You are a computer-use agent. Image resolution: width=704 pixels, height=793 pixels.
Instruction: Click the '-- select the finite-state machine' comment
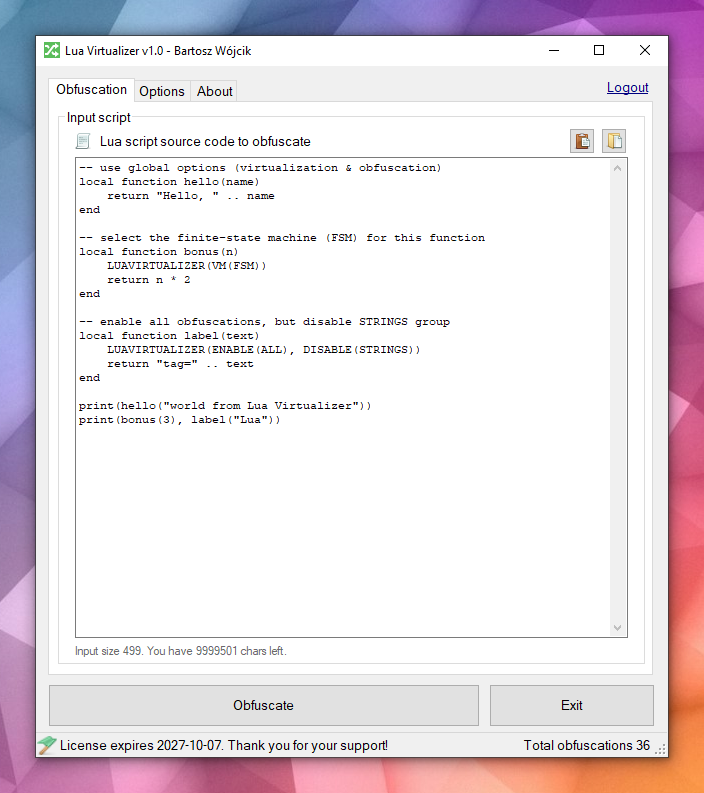(x=282, y=238)
